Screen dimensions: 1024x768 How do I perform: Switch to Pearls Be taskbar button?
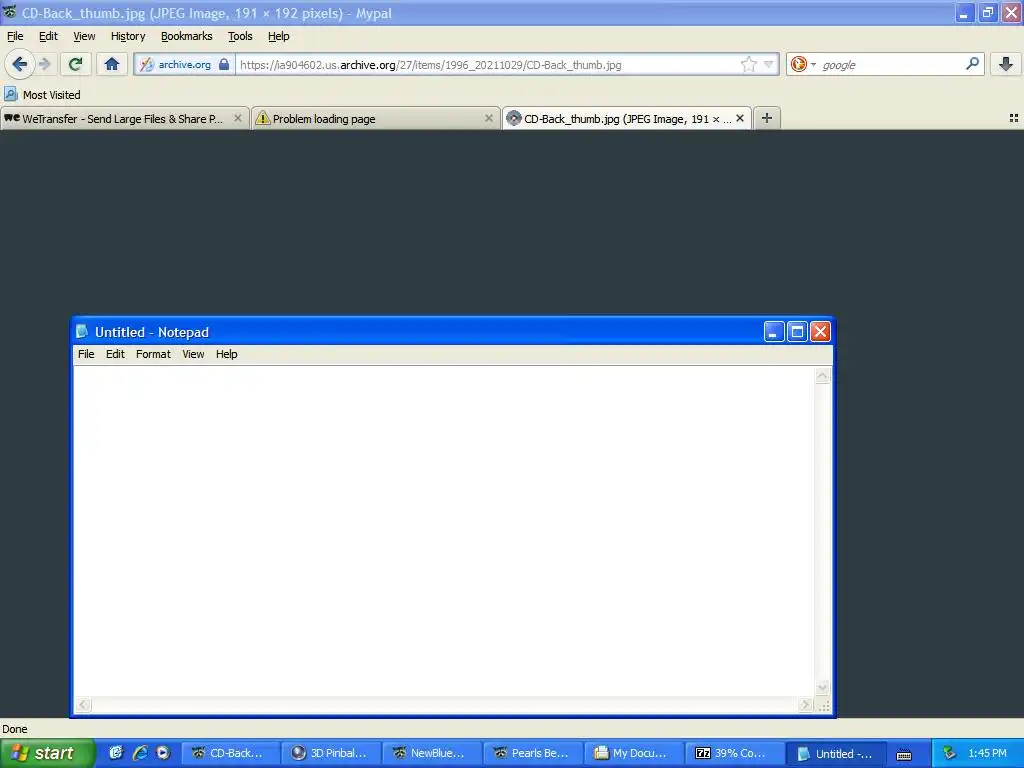[533, 753]
